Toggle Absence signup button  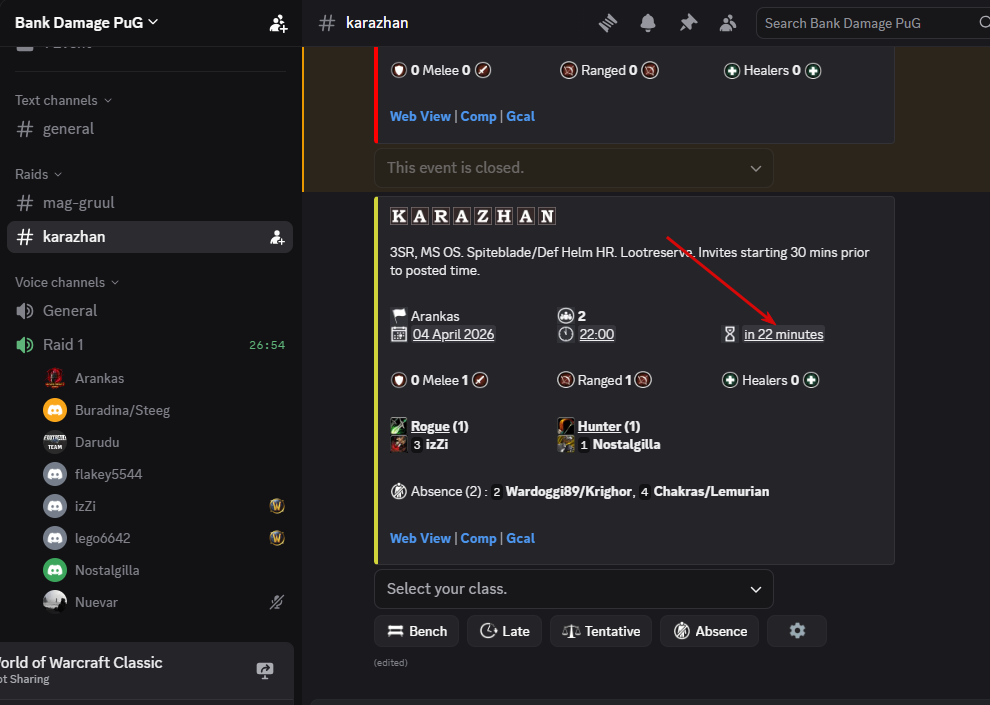(x=710, y=631)
